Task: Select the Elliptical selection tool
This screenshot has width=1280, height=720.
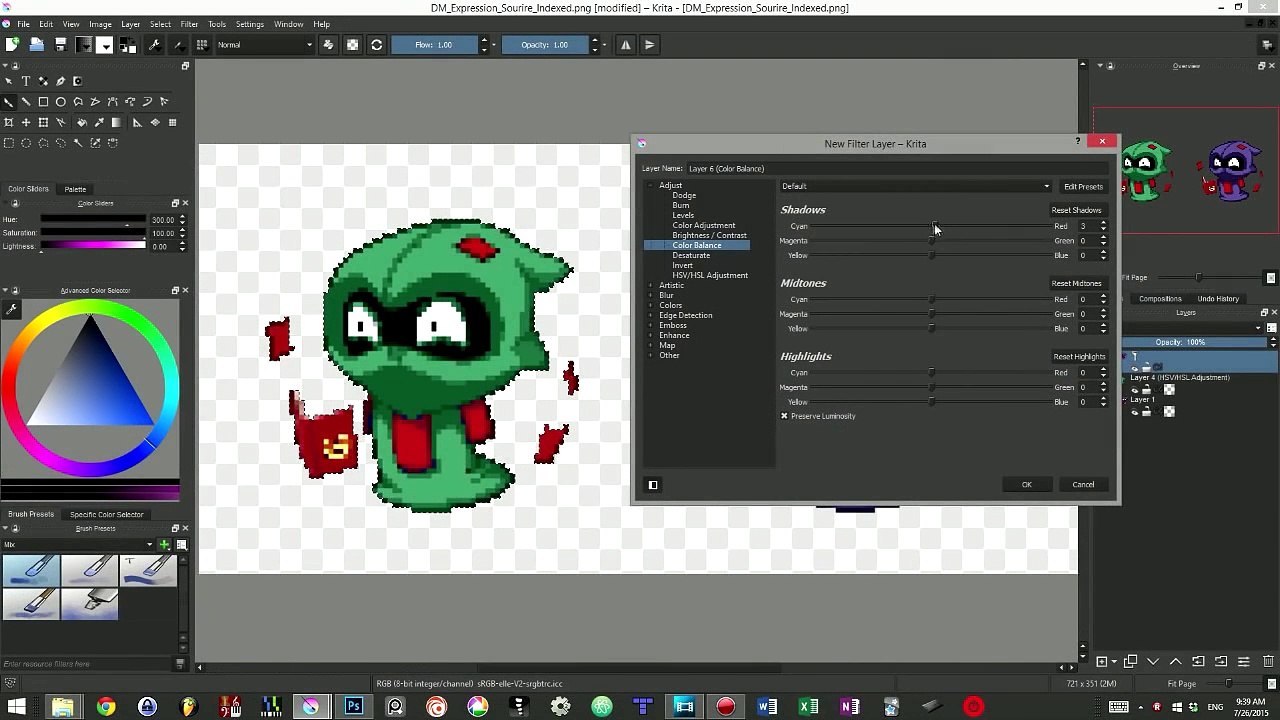Action: (26, 143)
